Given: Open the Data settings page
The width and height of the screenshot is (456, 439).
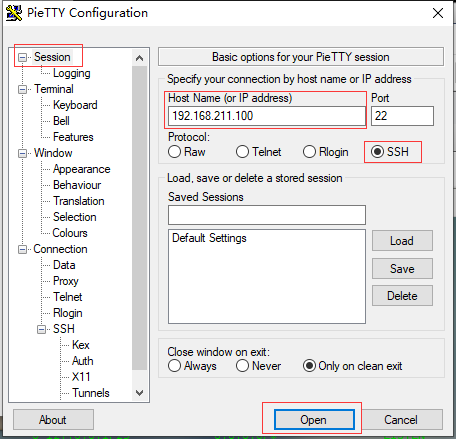Looking at the screenshot, I should tap(64, 265).
